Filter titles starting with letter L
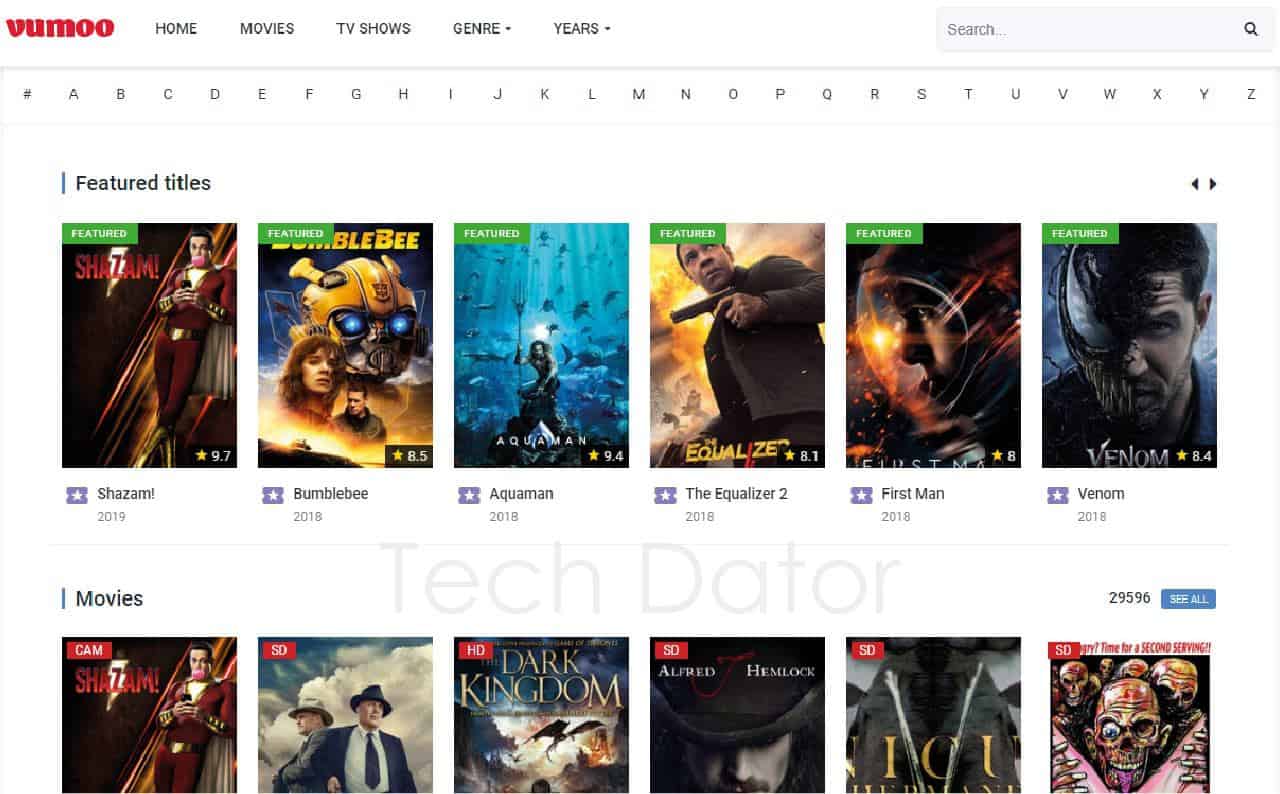The width and height of the screenshot is (1280, 794). click(x=592, y=94)
